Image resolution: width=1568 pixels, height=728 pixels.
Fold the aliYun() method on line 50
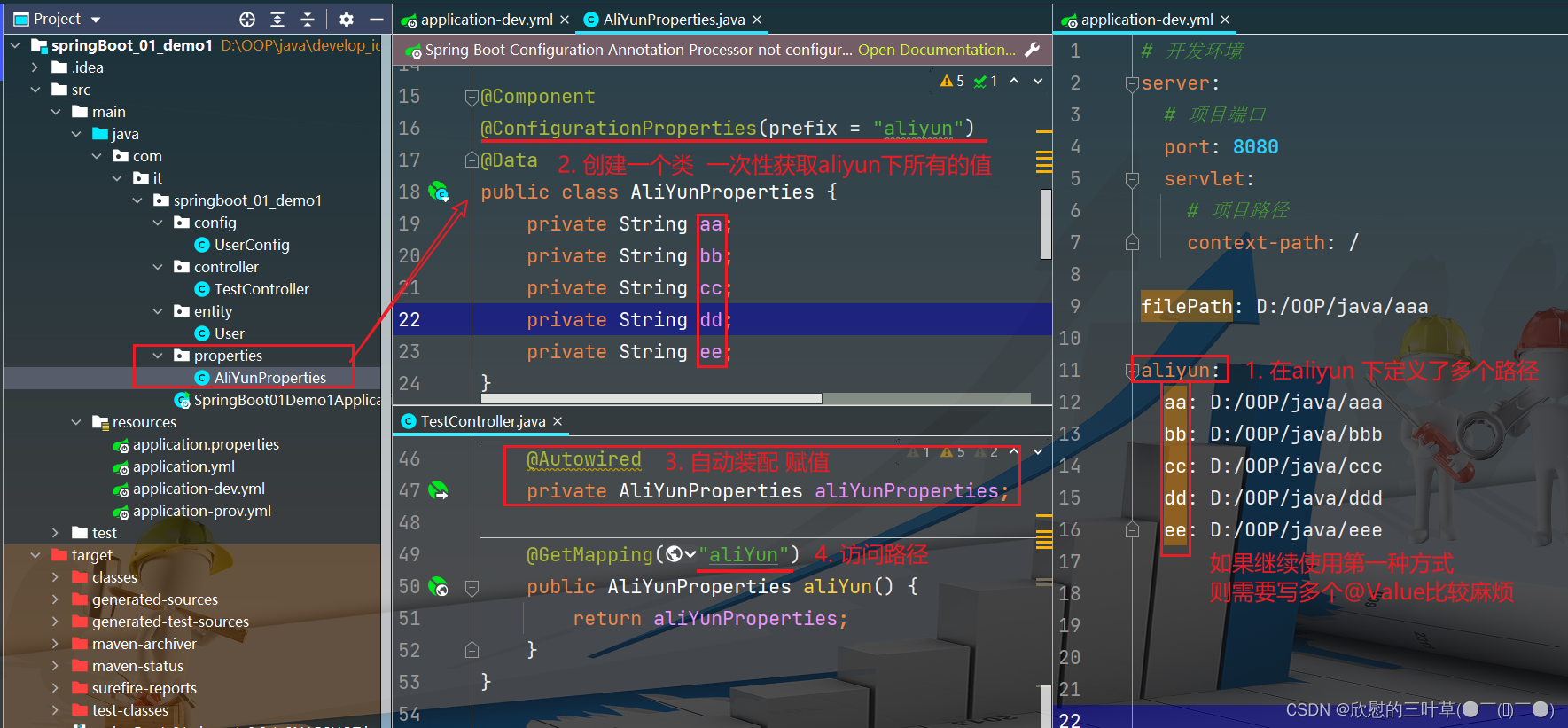(472, 587)
